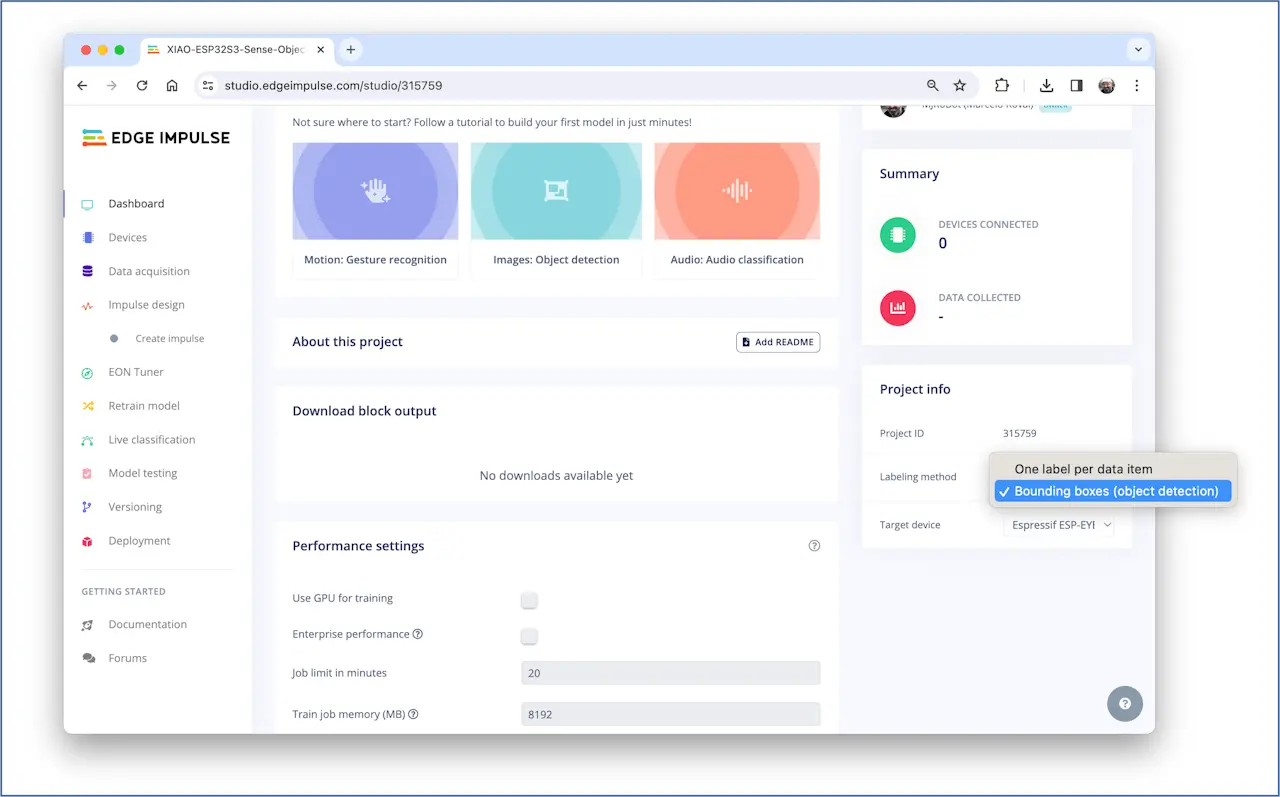The image size is (1280, 797).
Task: Open the Live classification menu item
Action: tap(151, 440)
